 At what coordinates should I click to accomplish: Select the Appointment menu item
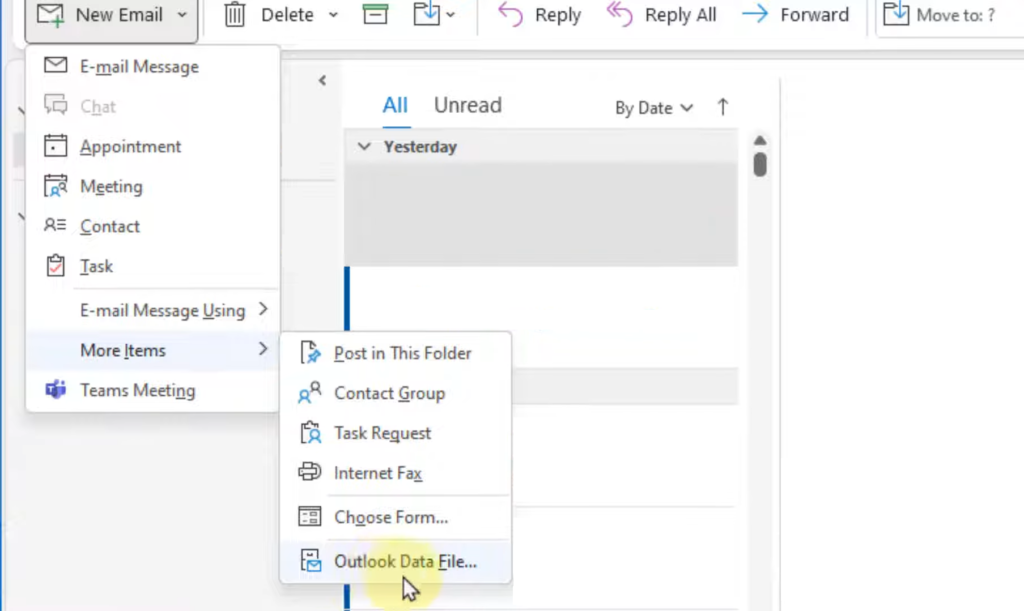click(153, 146)
